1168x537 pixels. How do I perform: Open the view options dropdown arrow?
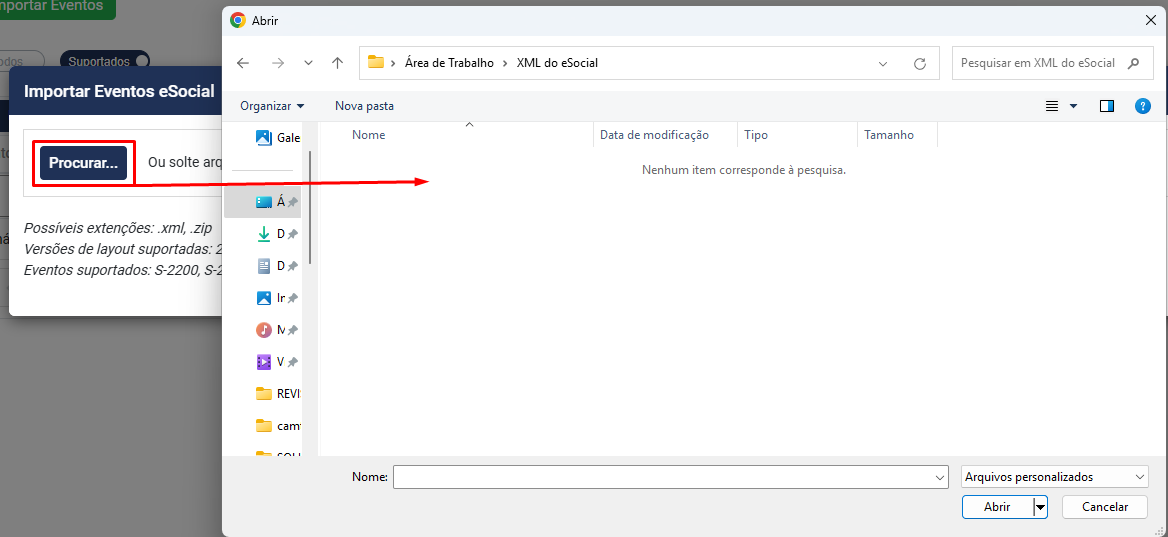(1074, 106)
